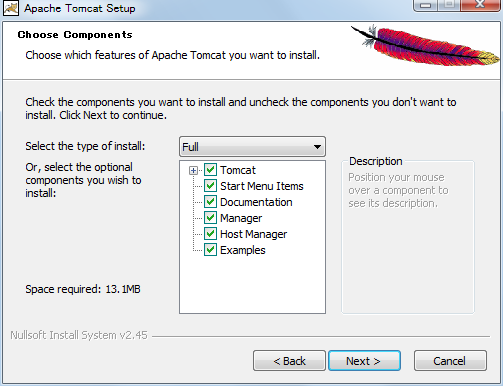Click the Apache feather logo
This screenshot has width=503, height=386.
pyautogui.click(x=425, y=46)
